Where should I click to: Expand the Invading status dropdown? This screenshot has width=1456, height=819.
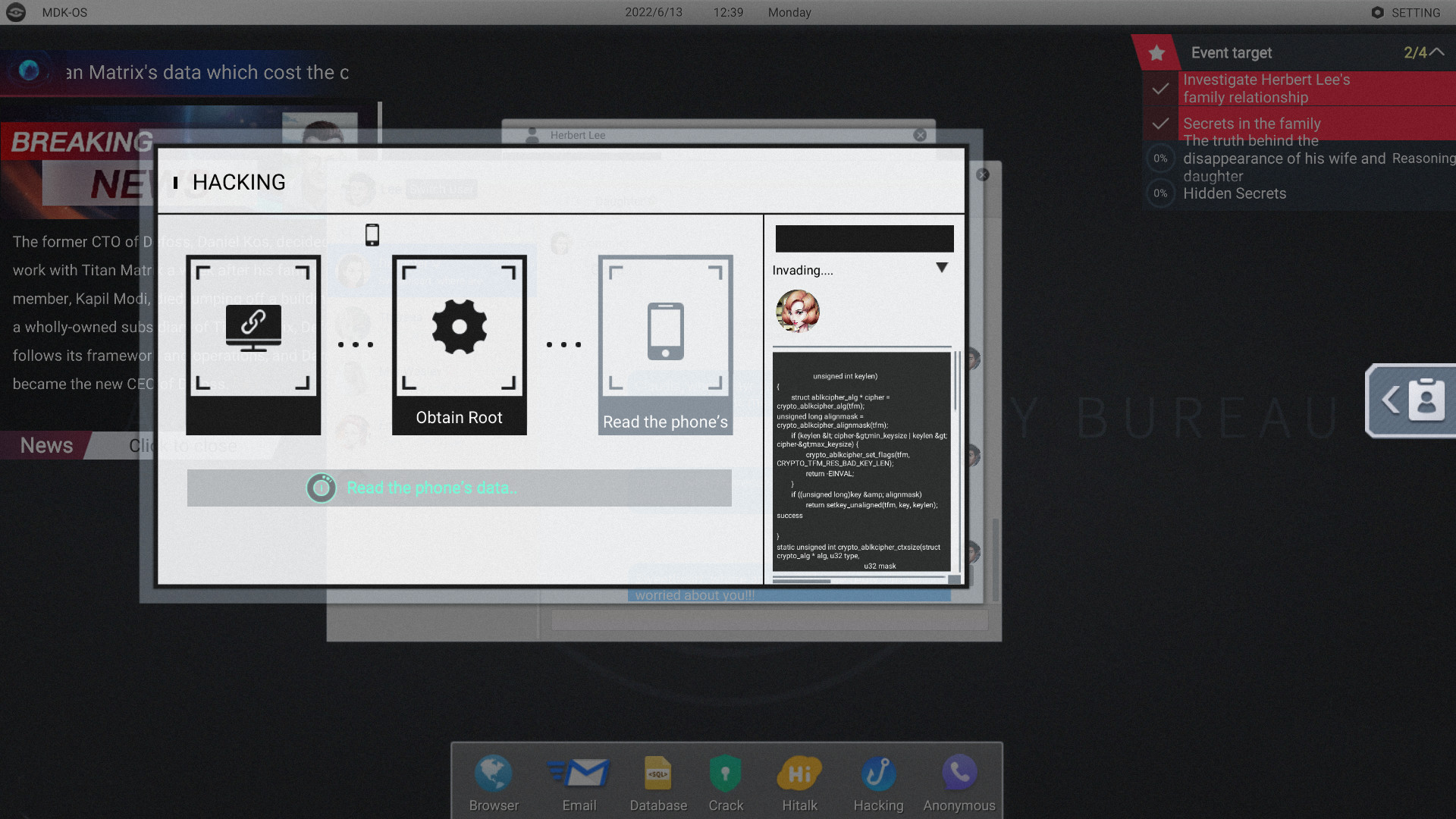pyautogui.click(x=943, y=268)
